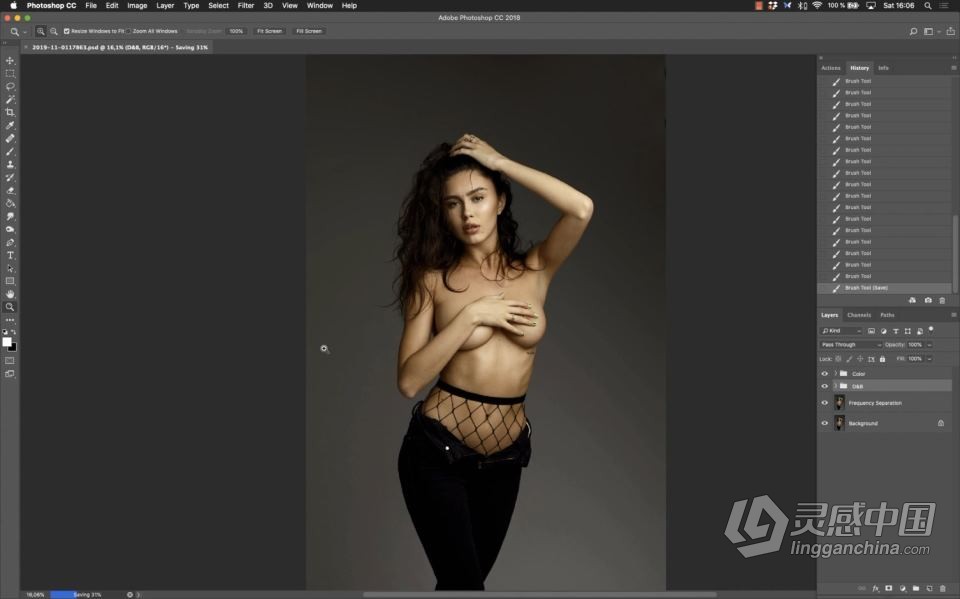The image size is (960, 599).
Task: Open the Select menu
Action: [218, 6]
